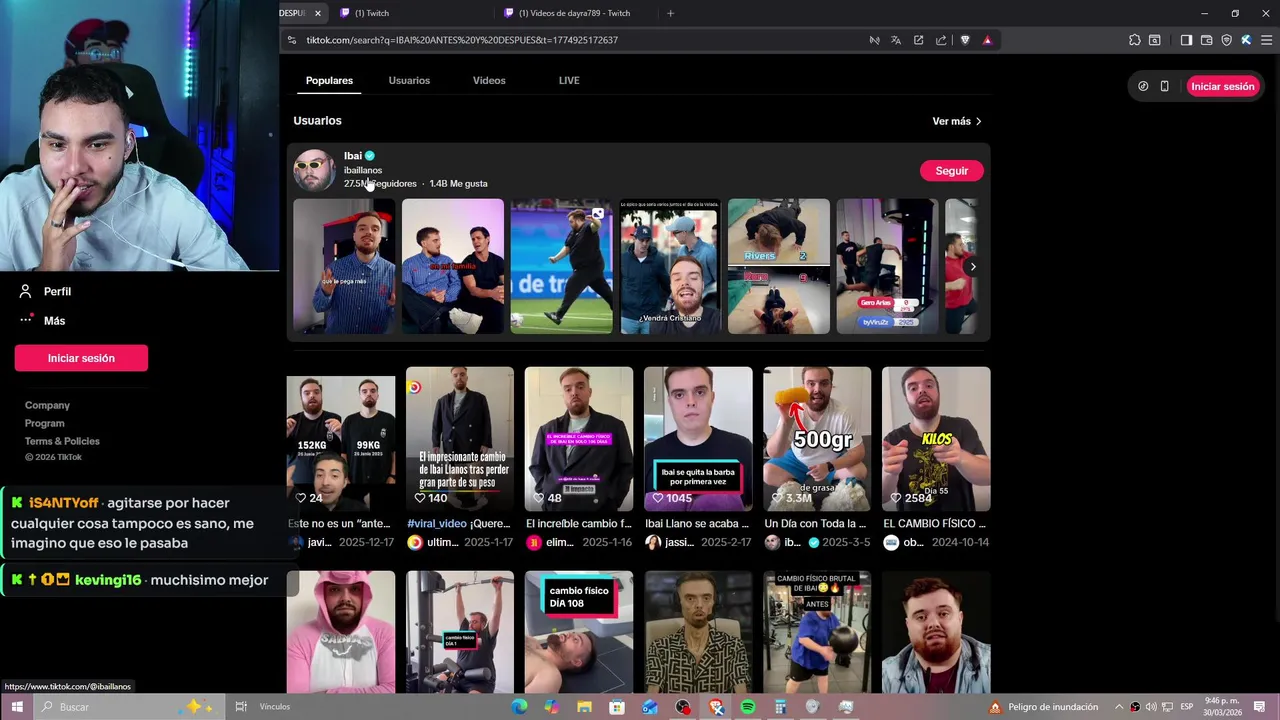Open the Windows Start menu
This screenshot has width=1280, height=720.
click(17, 707)
